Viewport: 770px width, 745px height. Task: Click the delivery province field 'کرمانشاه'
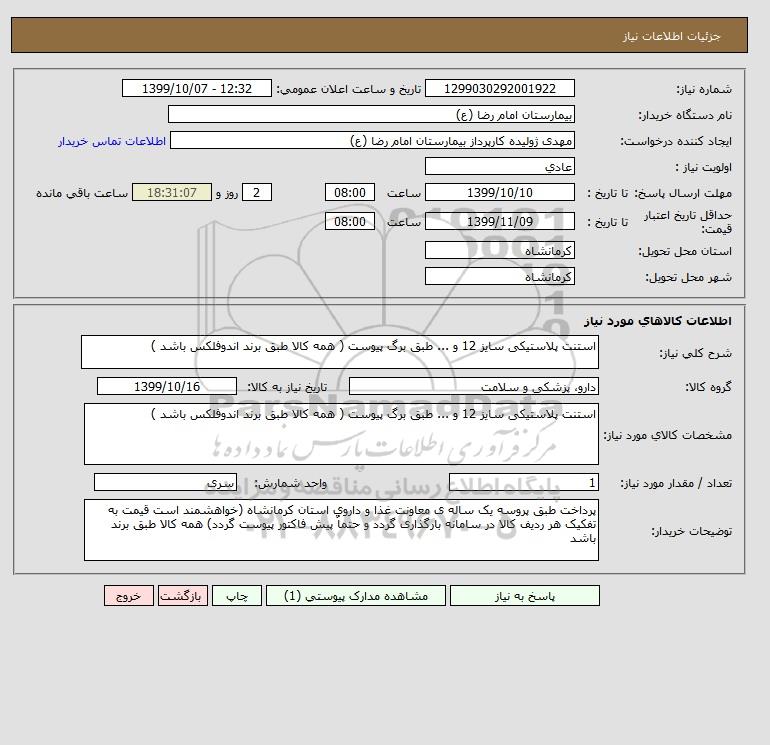point(499,250)
